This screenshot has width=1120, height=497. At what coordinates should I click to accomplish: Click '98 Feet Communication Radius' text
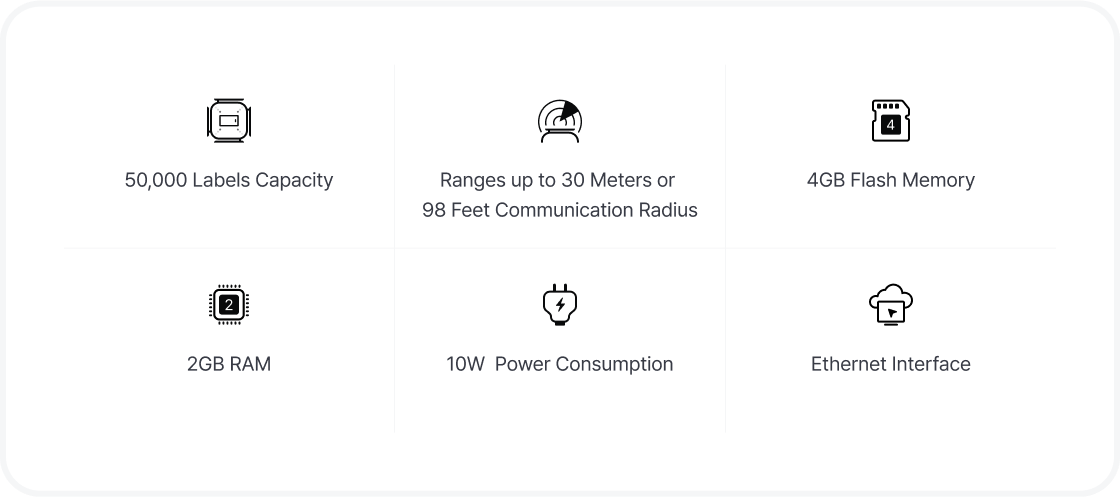(560, 210)
